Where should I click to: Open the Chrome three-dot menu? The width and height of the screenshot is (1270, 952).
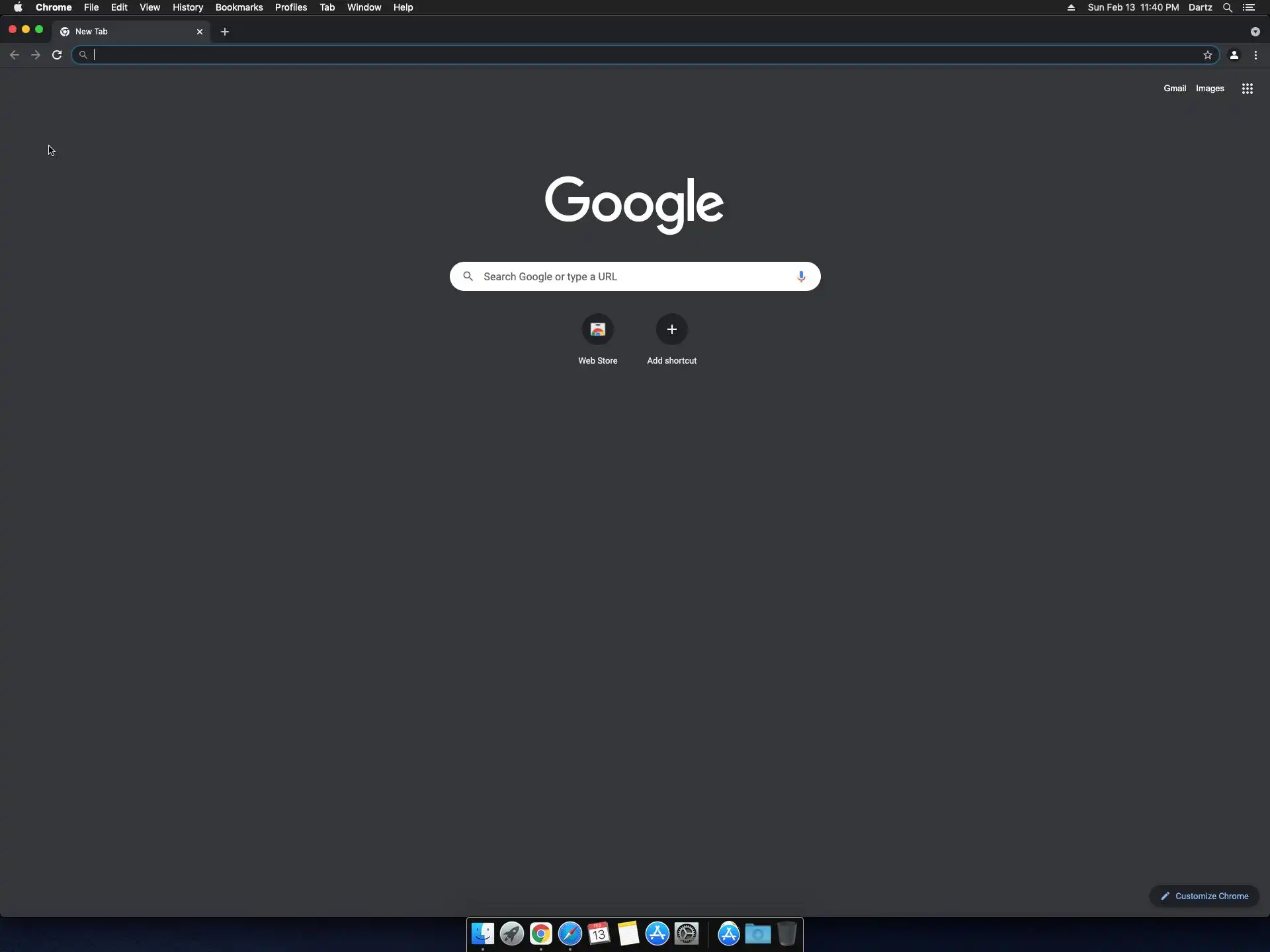coord(1255,55)
